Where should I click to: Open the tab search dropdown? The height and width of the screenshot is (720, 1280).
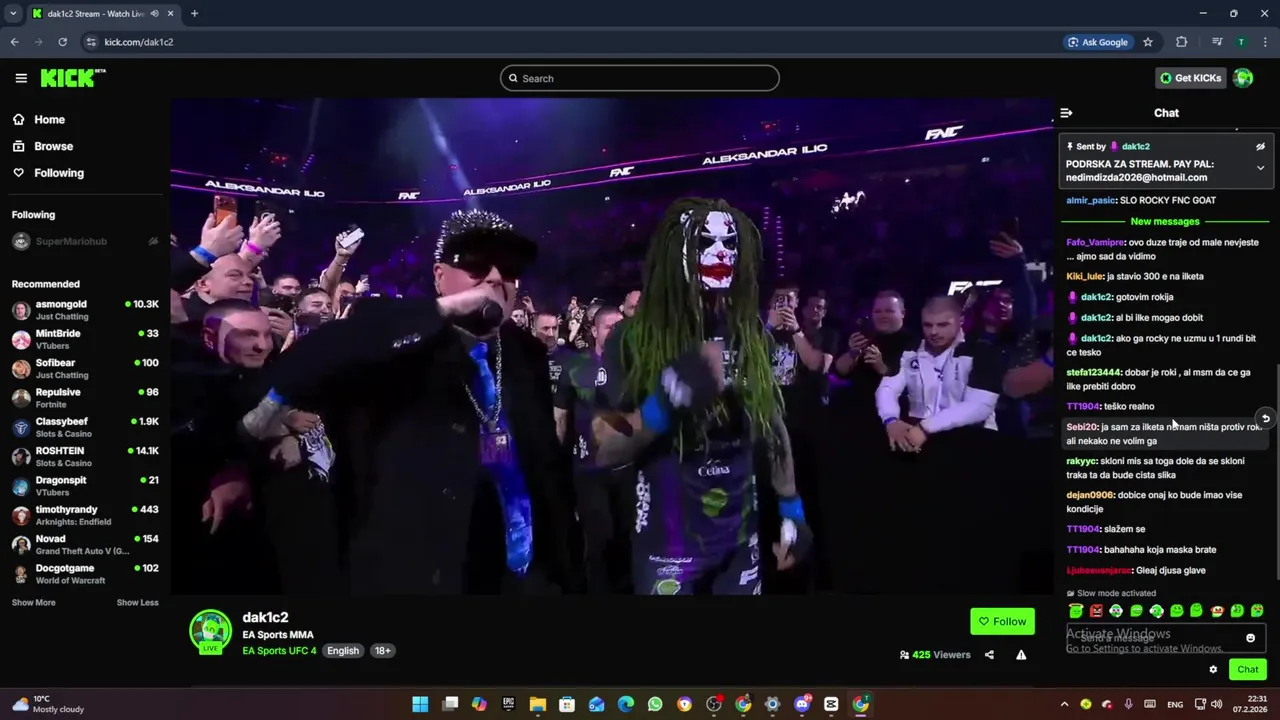[13, 13]
